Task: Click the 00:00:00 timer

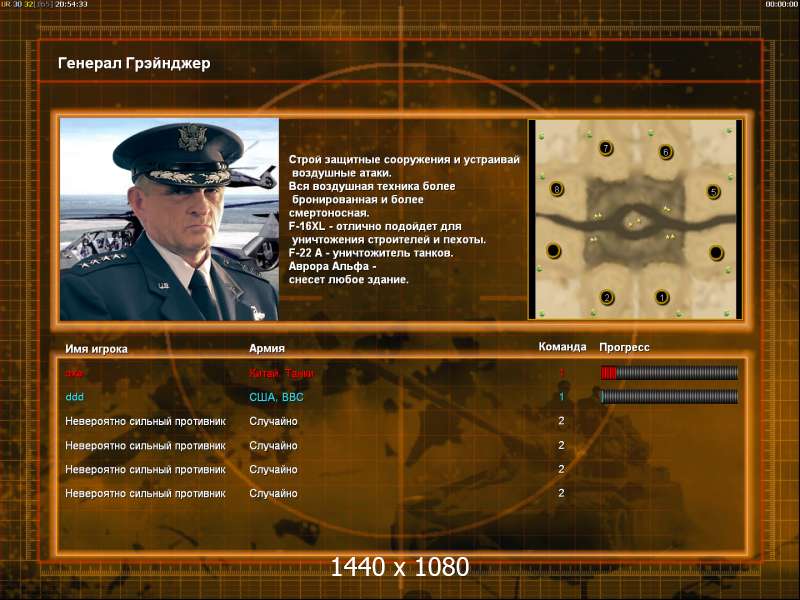Action: 781,4
